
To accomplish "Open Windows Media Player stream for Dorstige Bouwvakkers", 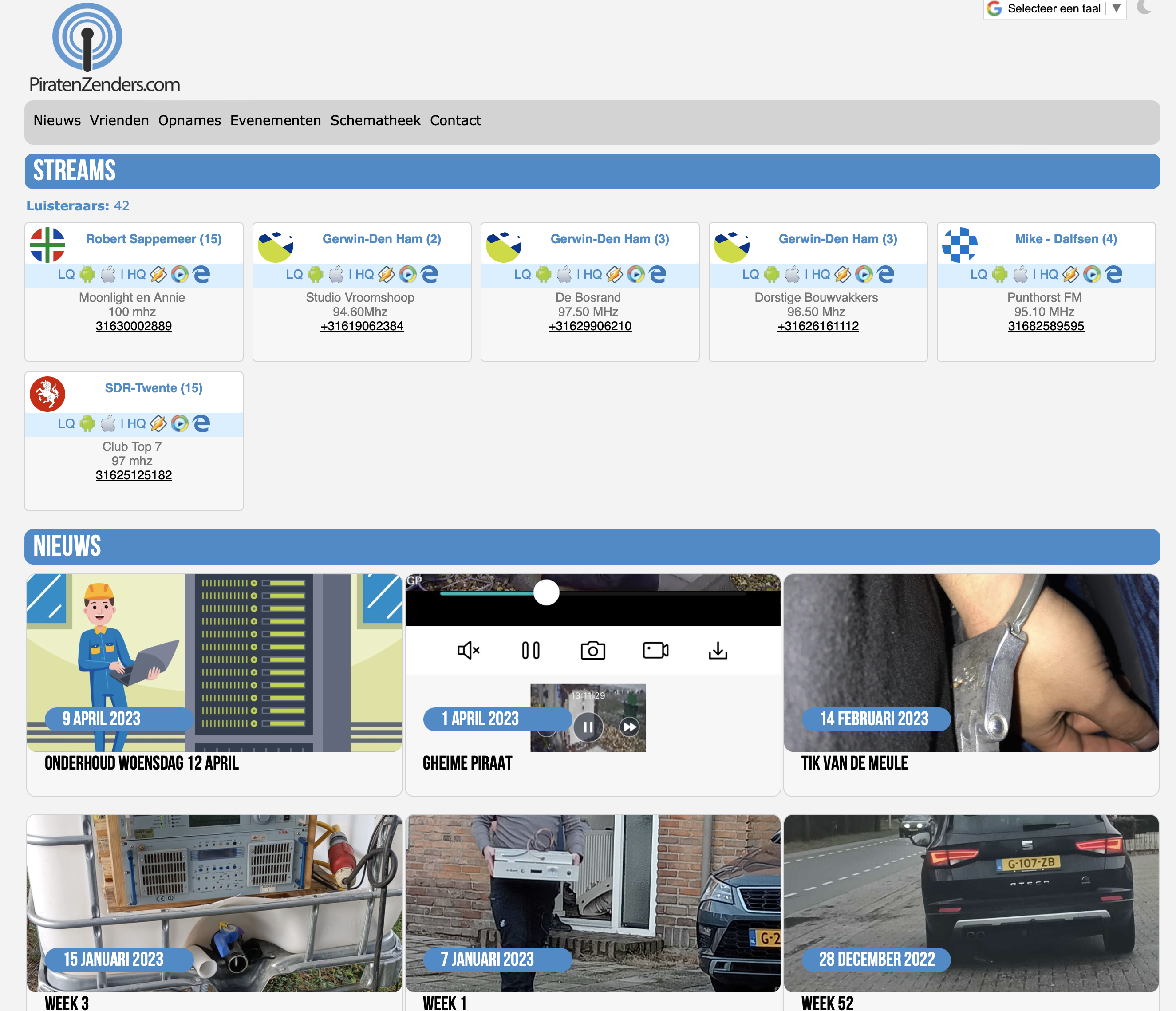I will [x=864, y=275].
